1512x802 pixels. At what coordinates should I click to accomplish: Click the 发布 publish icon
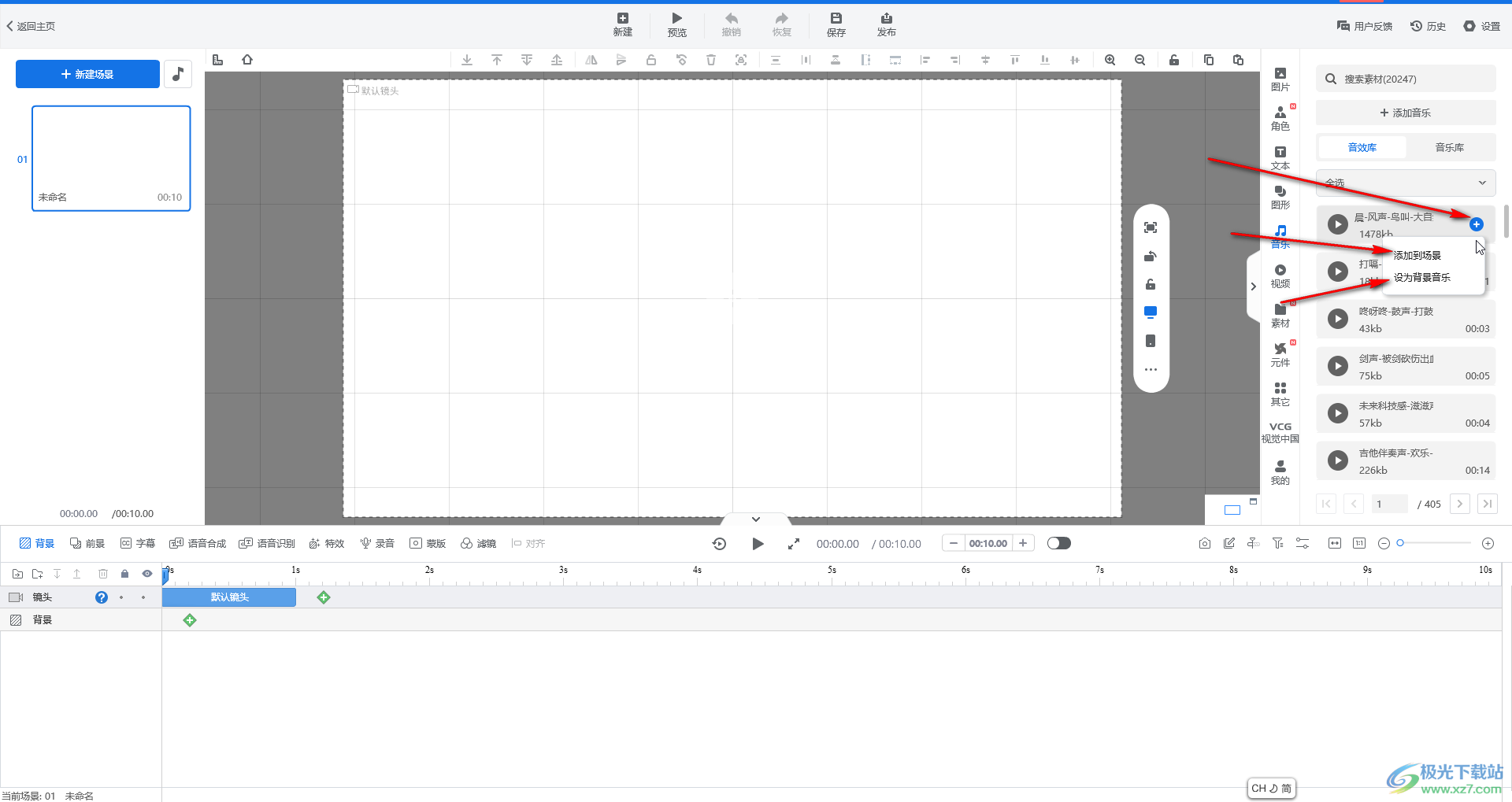coord(887,24)
